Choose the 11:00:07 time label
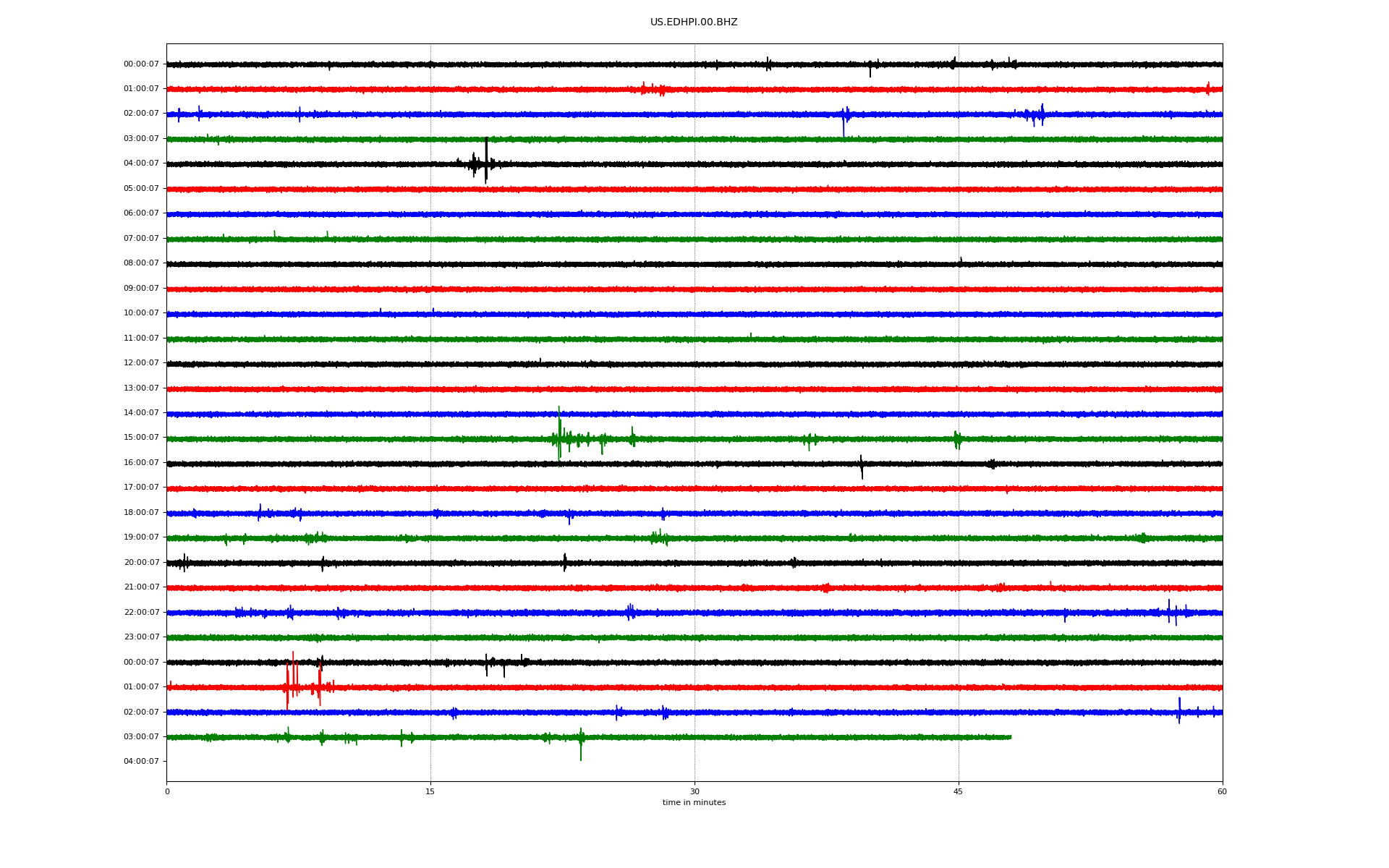The width and height of the screenshot is (1389, 868). point(141,339)
